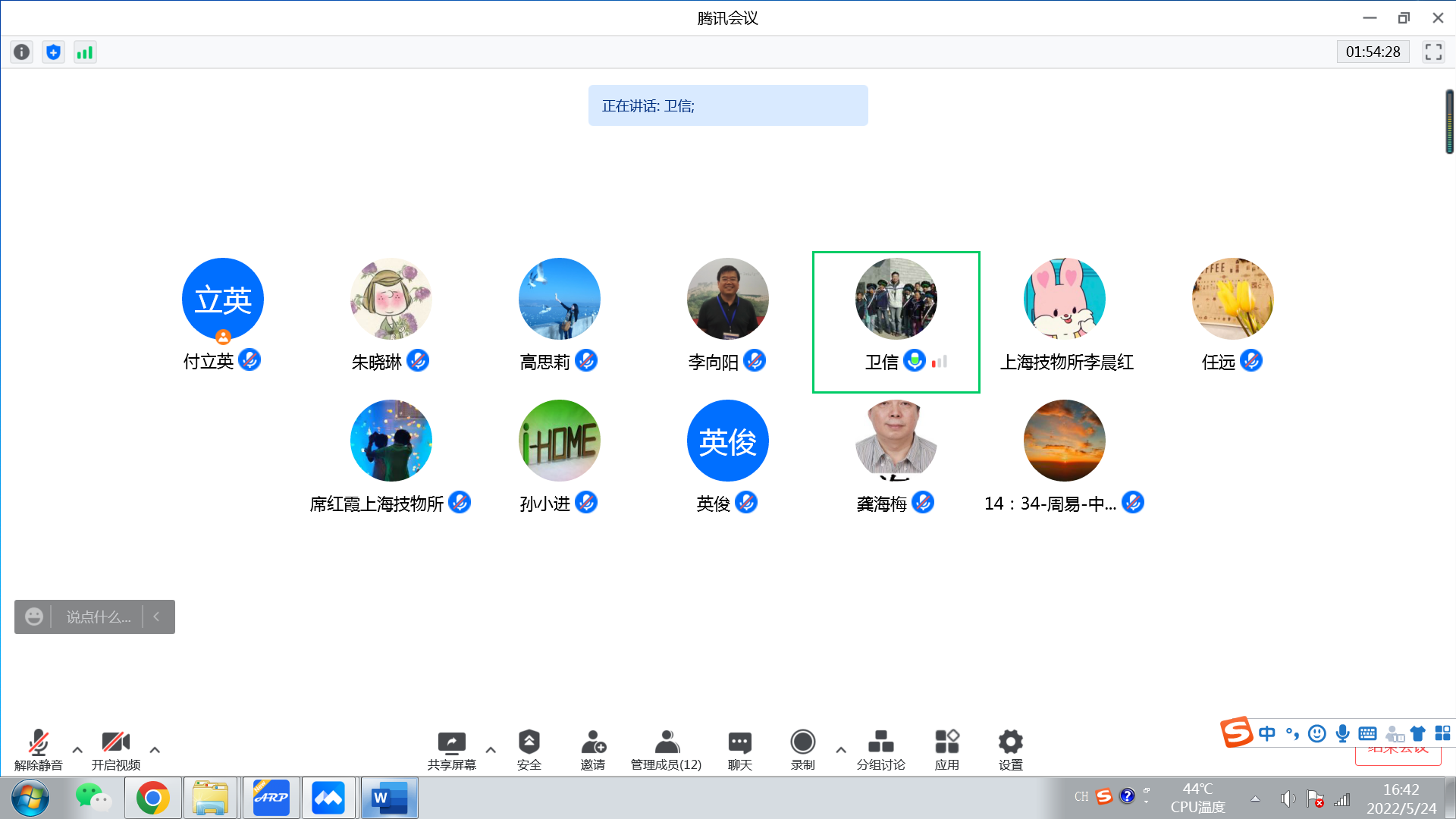
Task: Click the Sogou toolbox grid icon
Action: [1443, 733]
